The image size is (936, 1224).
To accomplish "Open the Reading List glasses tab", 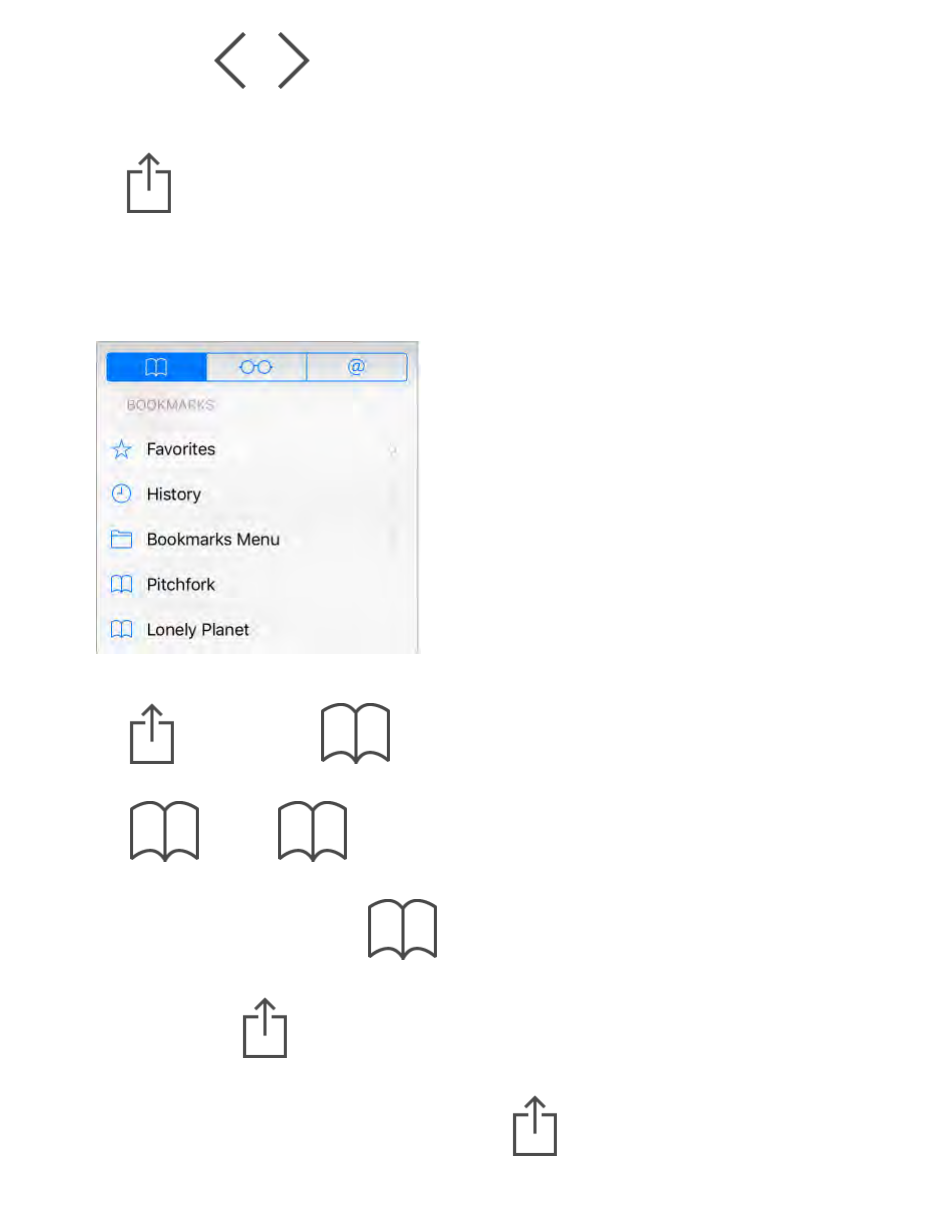I will pos(257,367).
